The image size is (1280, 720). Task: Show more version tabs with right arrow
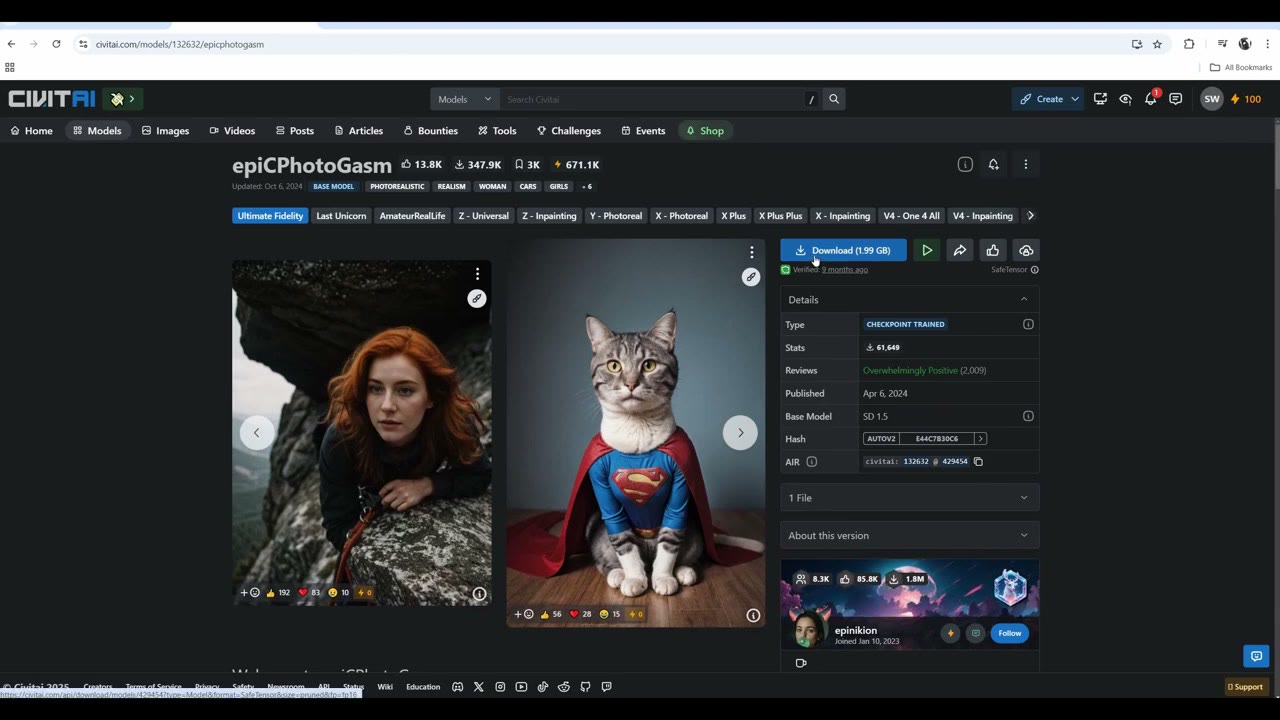(1030, 215)
